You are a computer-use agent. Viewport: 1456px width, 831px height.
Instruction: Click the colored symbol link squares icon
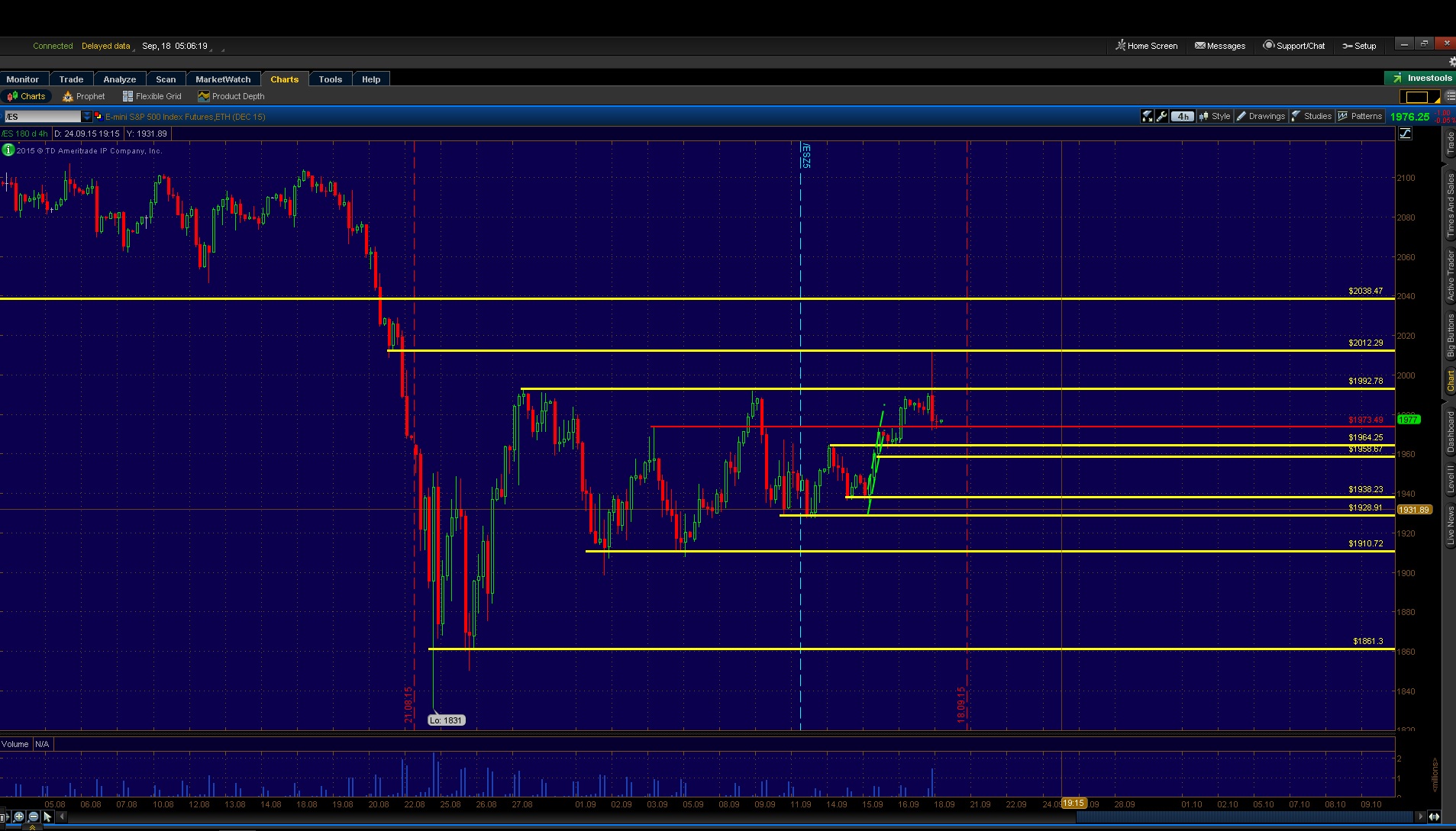coord(98,117)
